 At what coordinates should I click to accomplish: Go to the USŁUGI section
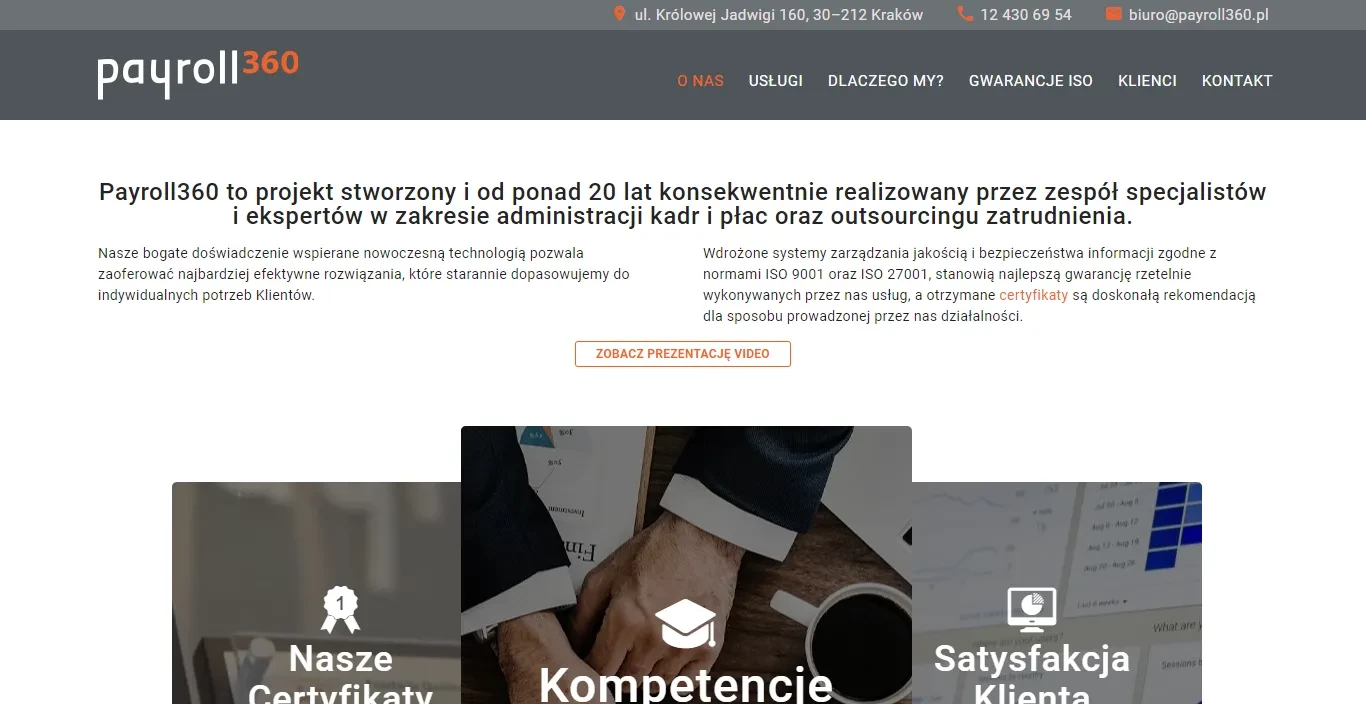pos(776,81)
